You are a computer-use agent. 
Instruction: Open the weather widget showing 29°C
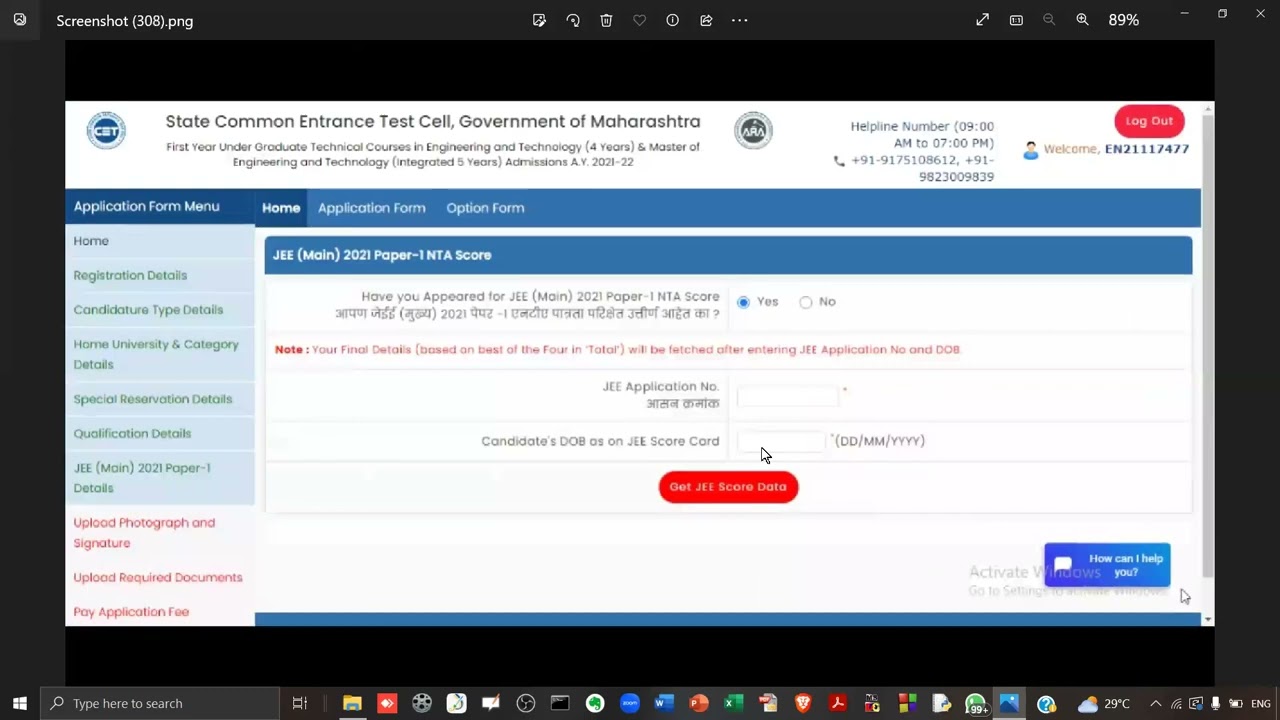[x=1103, y=703]
